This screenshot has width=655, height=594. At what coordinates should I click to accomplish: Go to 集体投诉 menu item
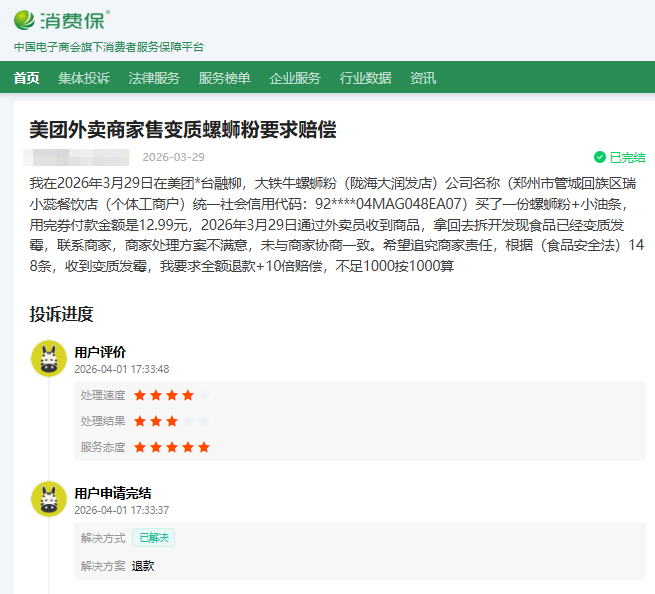pyautogui.click(x=84, y=78)
